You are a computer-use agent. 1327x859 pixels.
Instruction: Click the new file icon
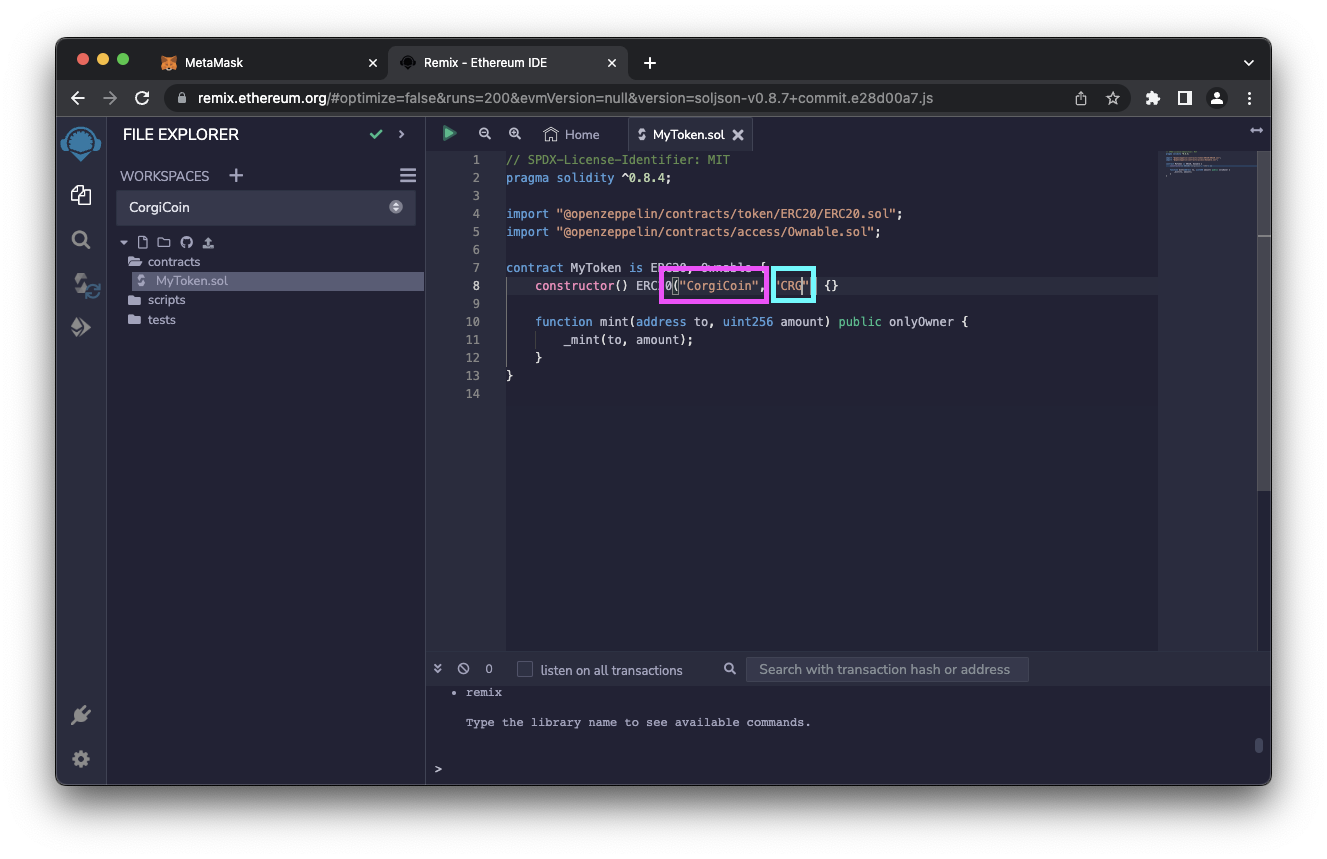[x=142, y=242]
